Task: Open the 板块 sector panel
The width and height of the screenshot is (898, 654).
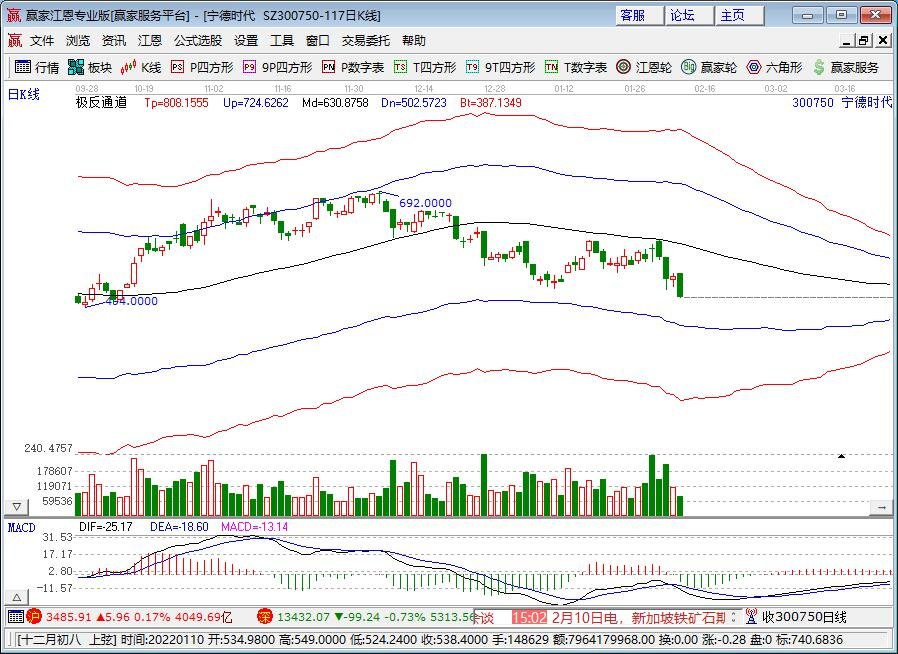Action: point(89,68)
